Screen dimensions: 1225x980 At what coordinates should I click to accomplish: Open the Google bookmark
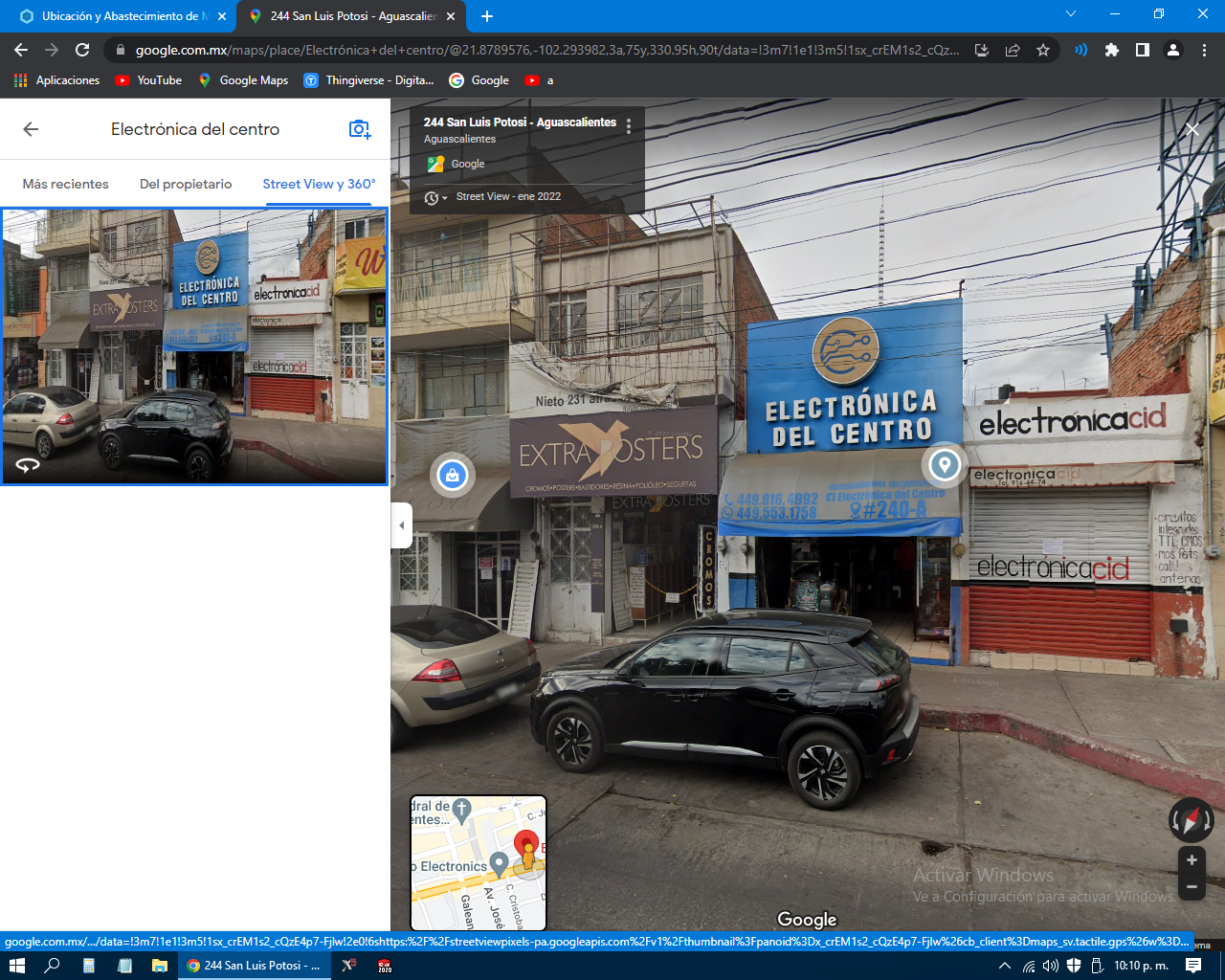click(x=479, y=80)
